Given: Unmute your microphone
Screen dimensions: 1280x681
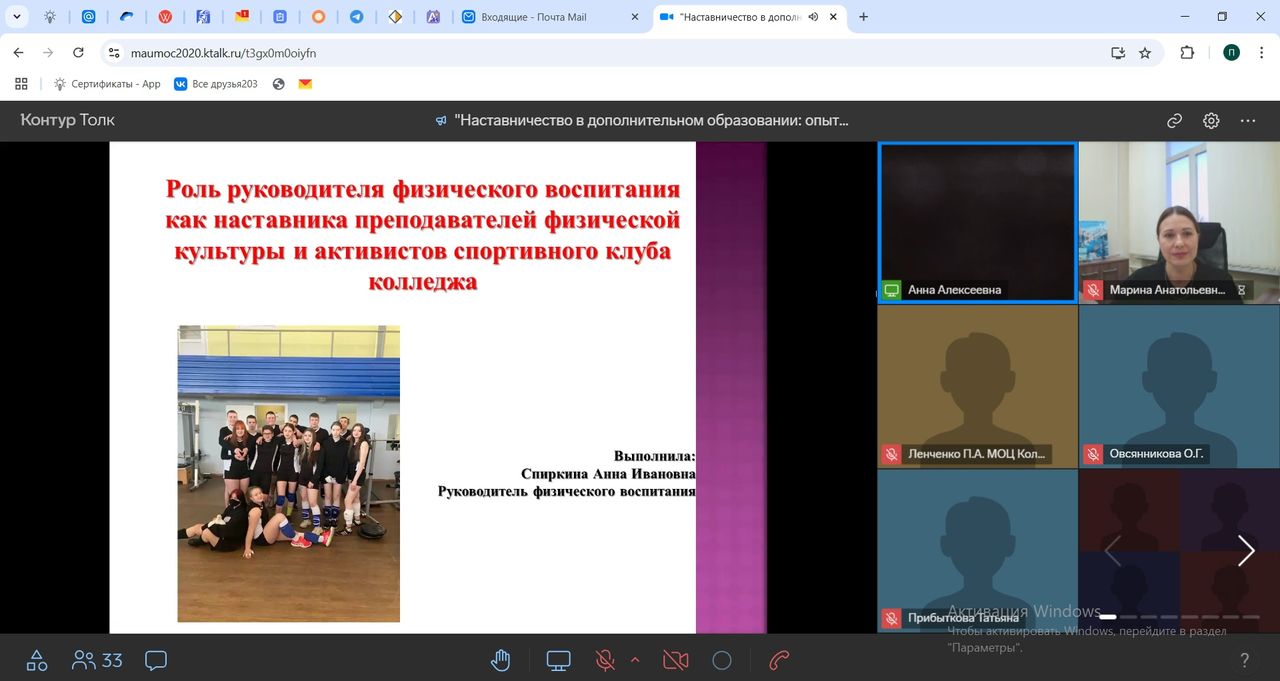Looking at the screenshot, I should tap(605, 660).
